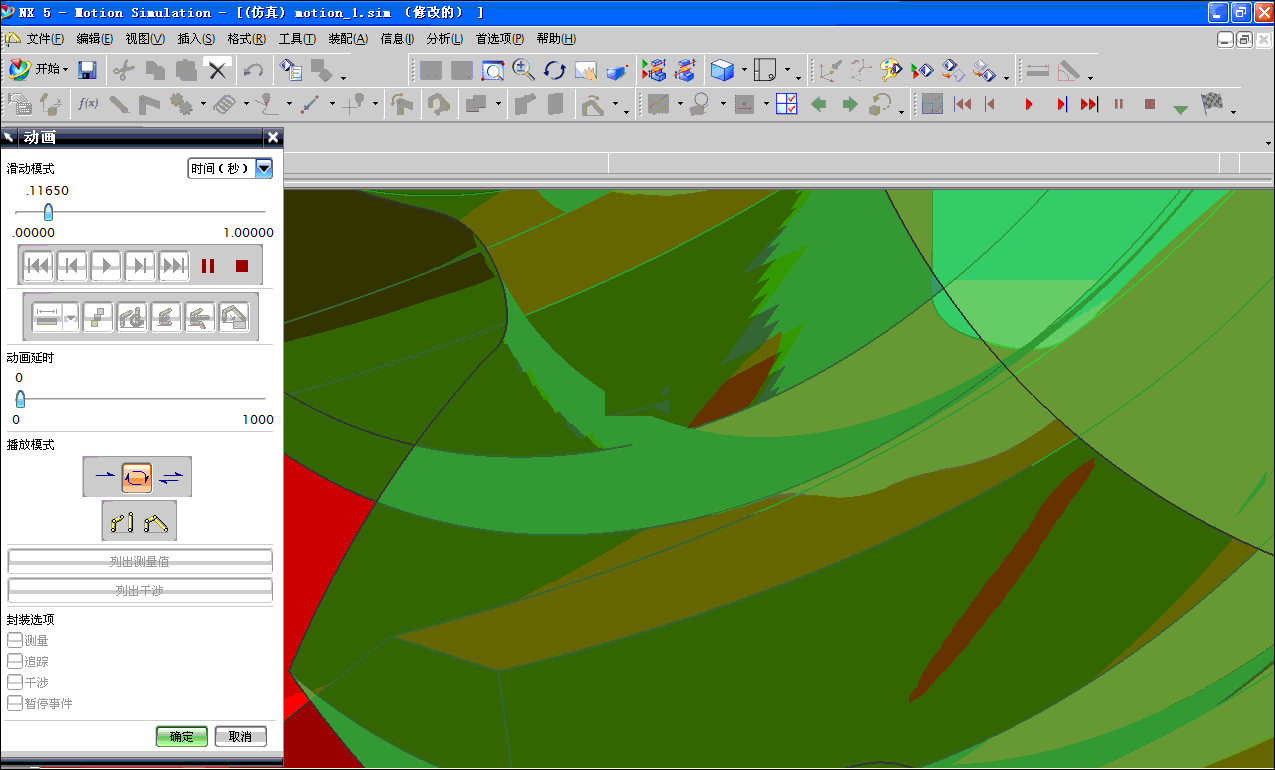Click the 取消 button
Image resolution: width=1275 pixels, height=770 pixels.
[x=241, y=737]
